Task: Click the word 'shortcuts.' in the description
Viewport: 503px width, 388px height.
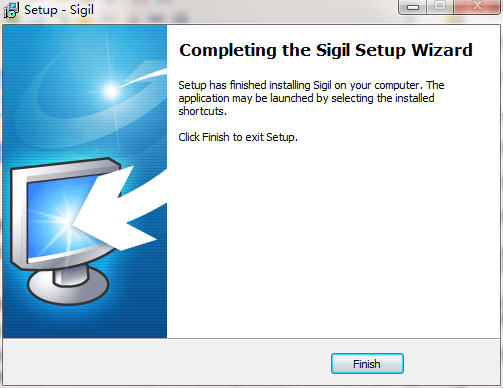Action: coord(203,111)
